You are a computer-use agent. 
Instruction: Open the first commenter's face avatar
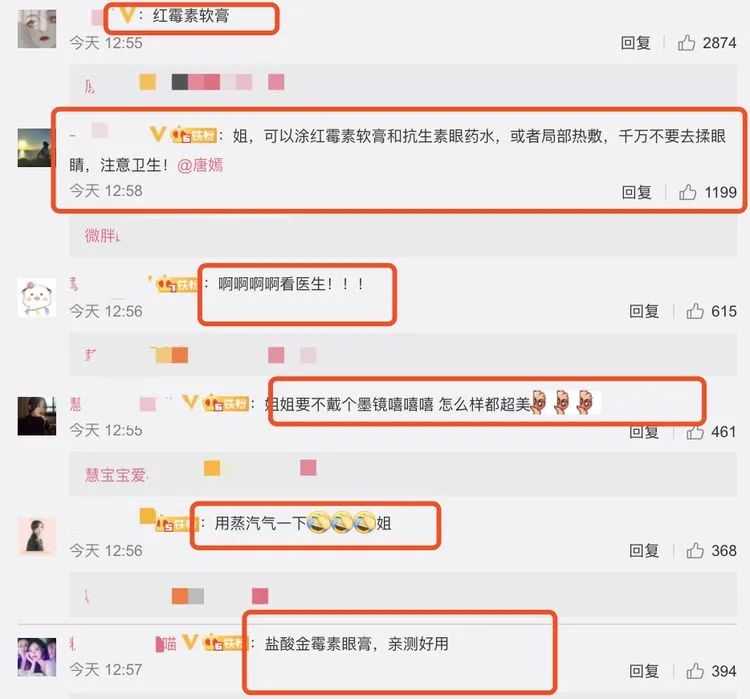[x=37, y=28]
